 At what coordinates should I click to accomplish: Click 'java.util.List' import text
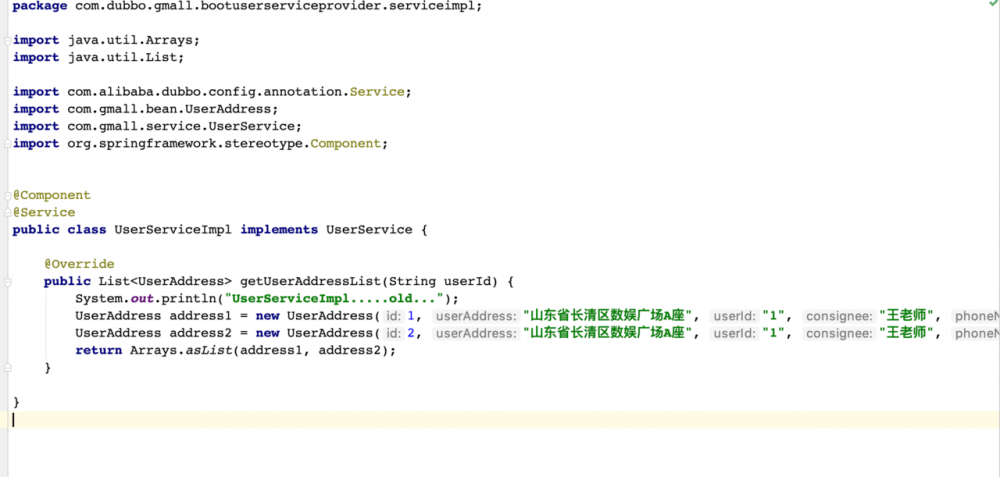122,57
